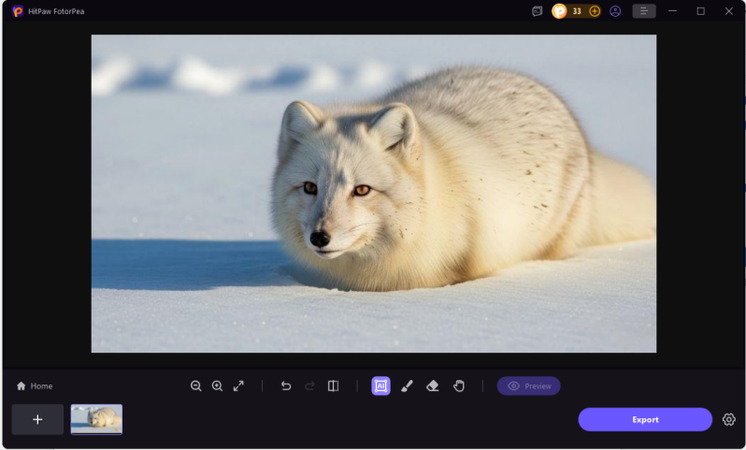
Task: Expand image to fit screen
Action: coord(239,386)
